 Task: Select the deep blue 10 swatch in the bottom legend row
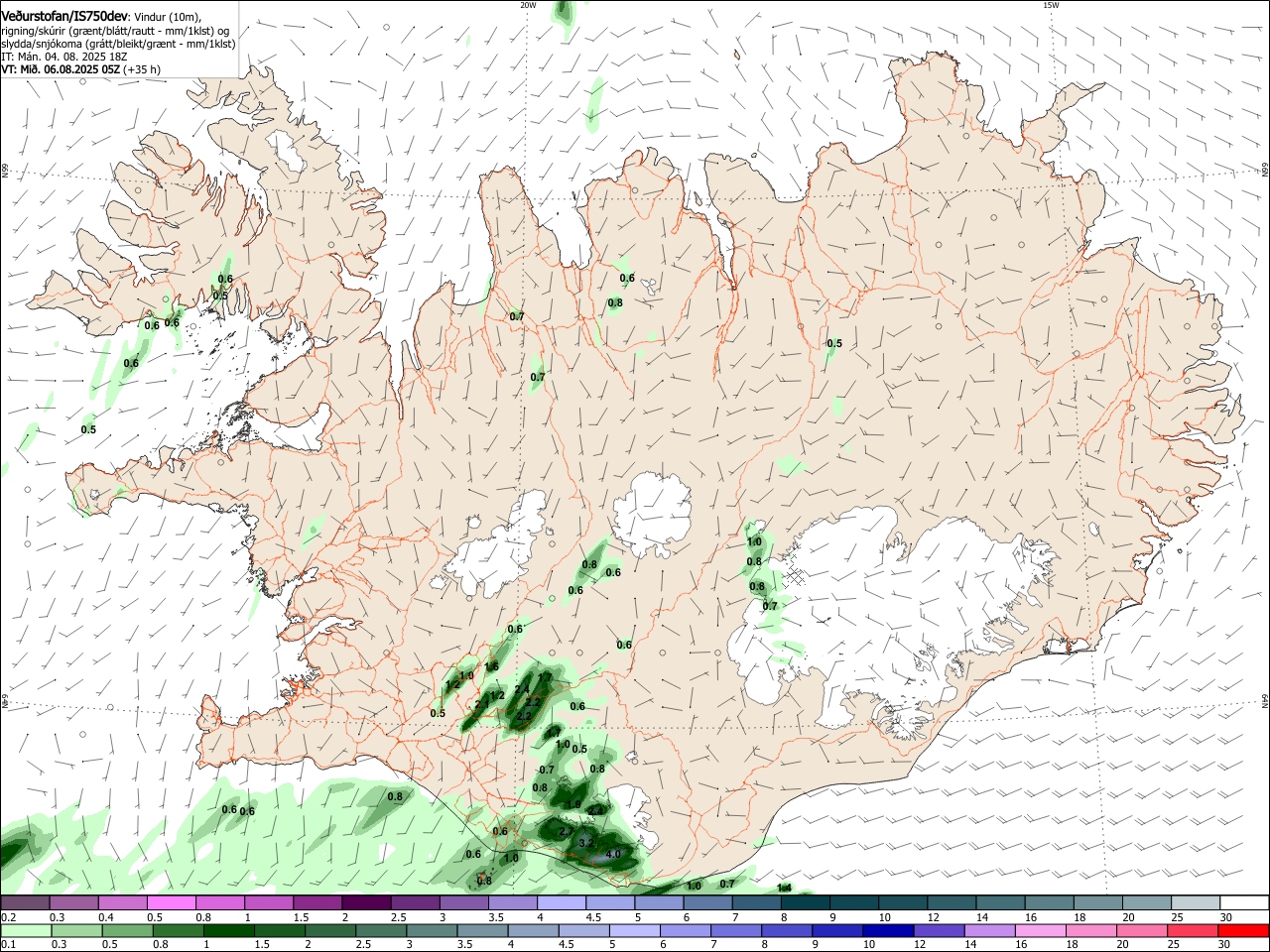coord(888,931)
